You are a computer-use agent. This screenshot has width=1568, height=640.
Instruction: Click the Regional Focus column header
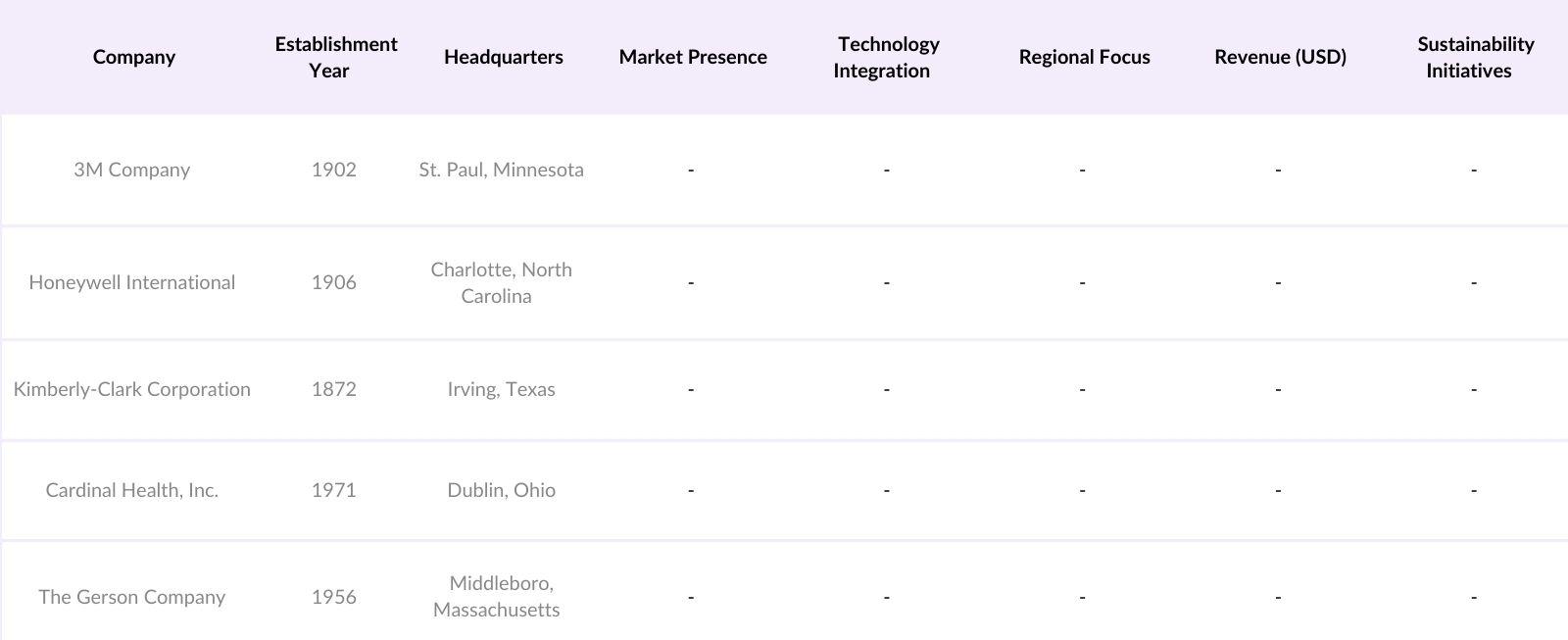pyautogui.click(x=1084, y=57)
